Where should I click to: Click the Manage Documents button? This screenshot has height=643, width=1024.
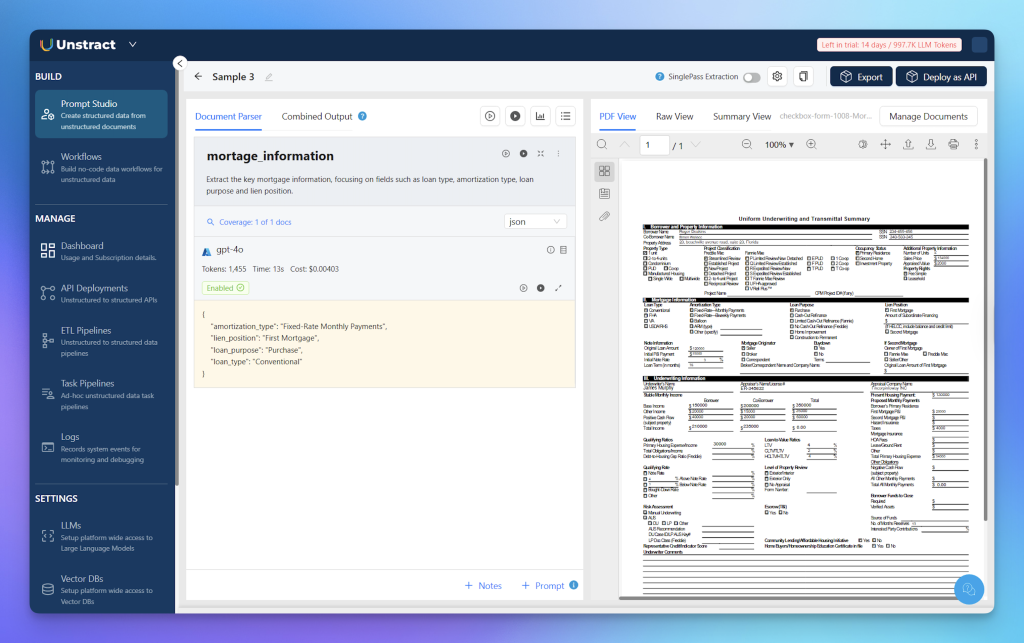tap(928, 117)
